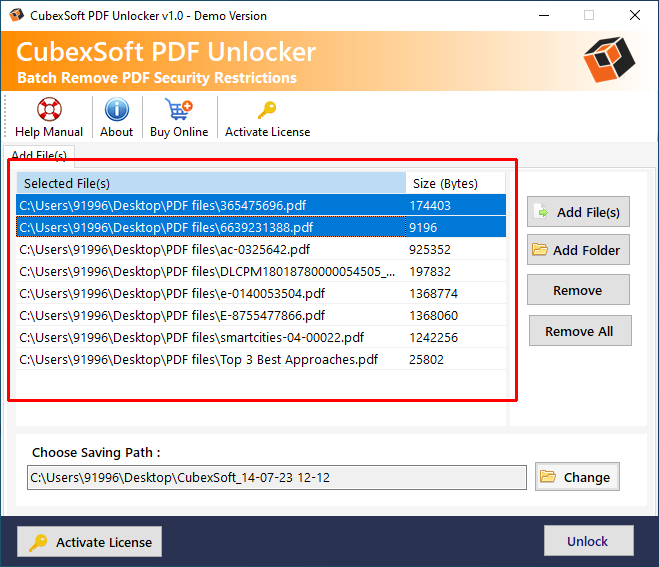Image resolution: width=659 pixels, height=567 pixels.
Task: Click bottom Activate License button
Action: click(90, 542)
